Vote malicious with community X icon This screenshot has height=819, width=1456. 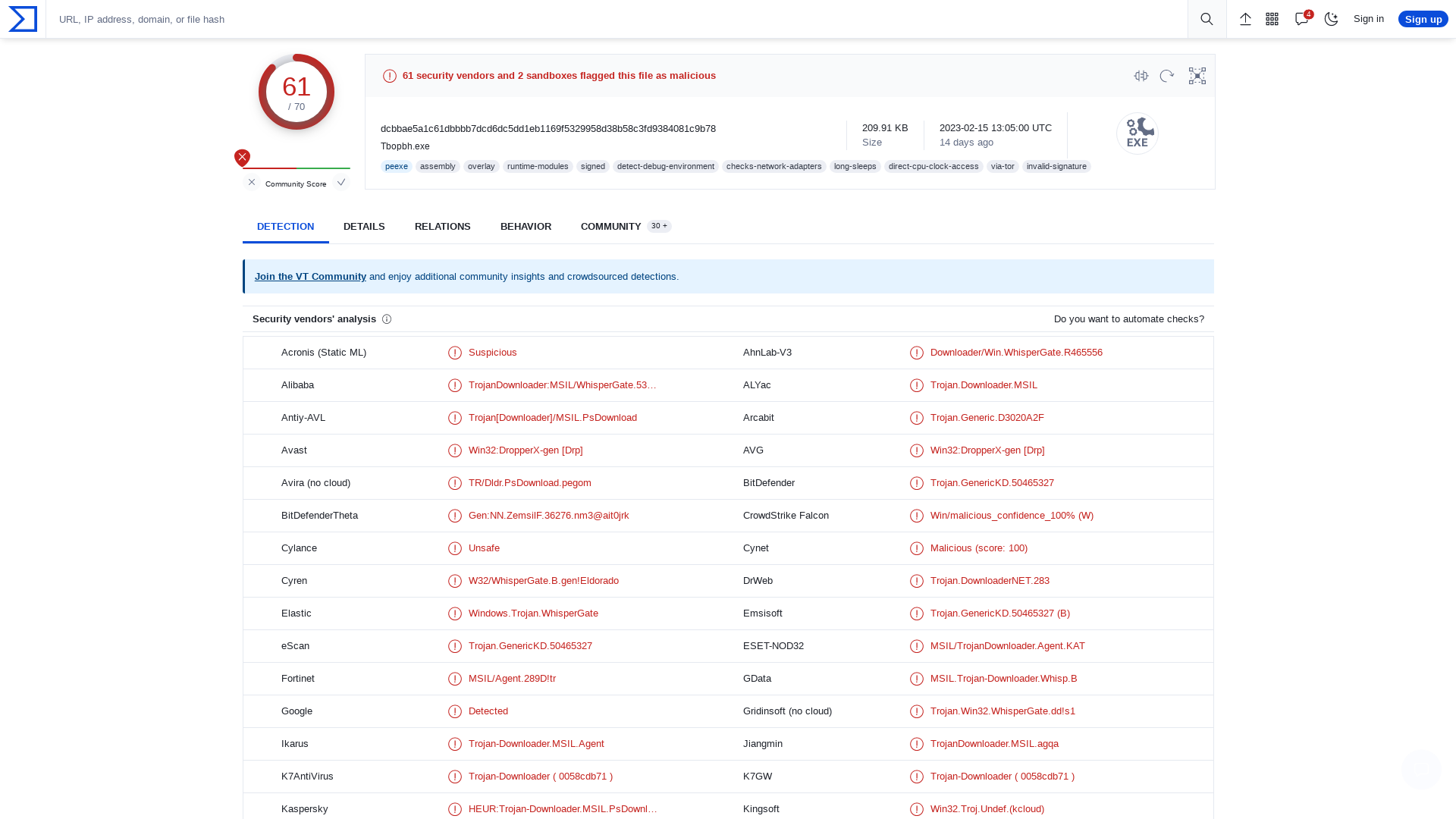[252, 182]
